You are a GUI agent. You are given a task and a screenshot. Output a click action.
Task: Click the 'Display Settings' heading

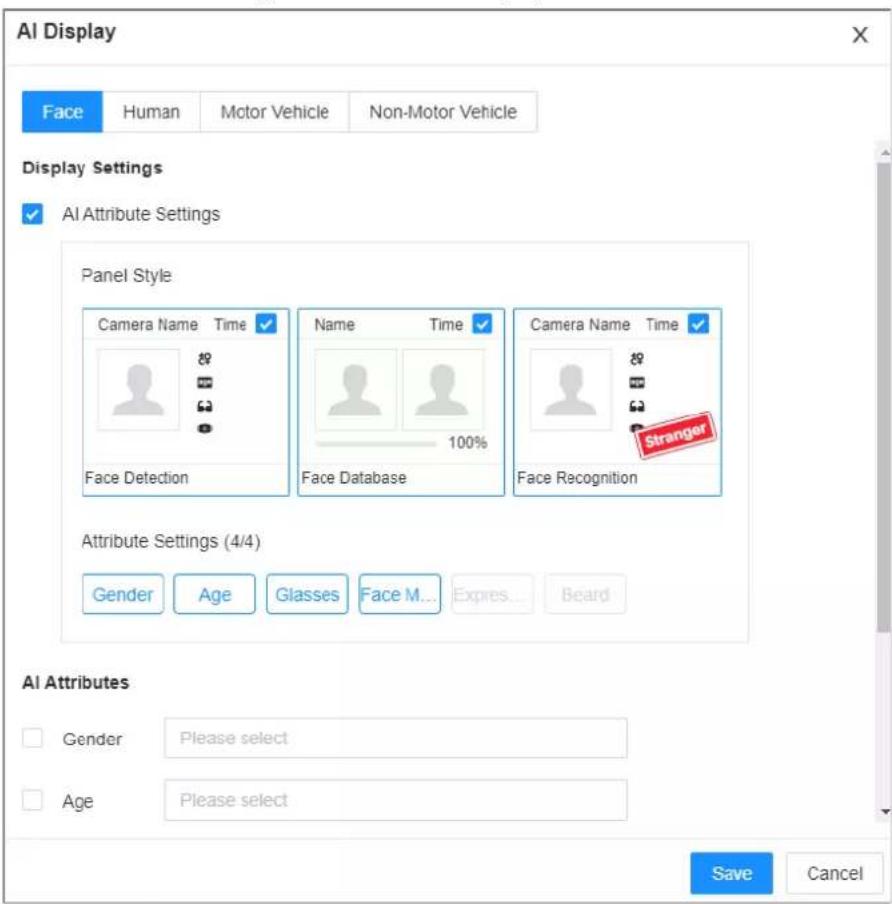point(92,168)
